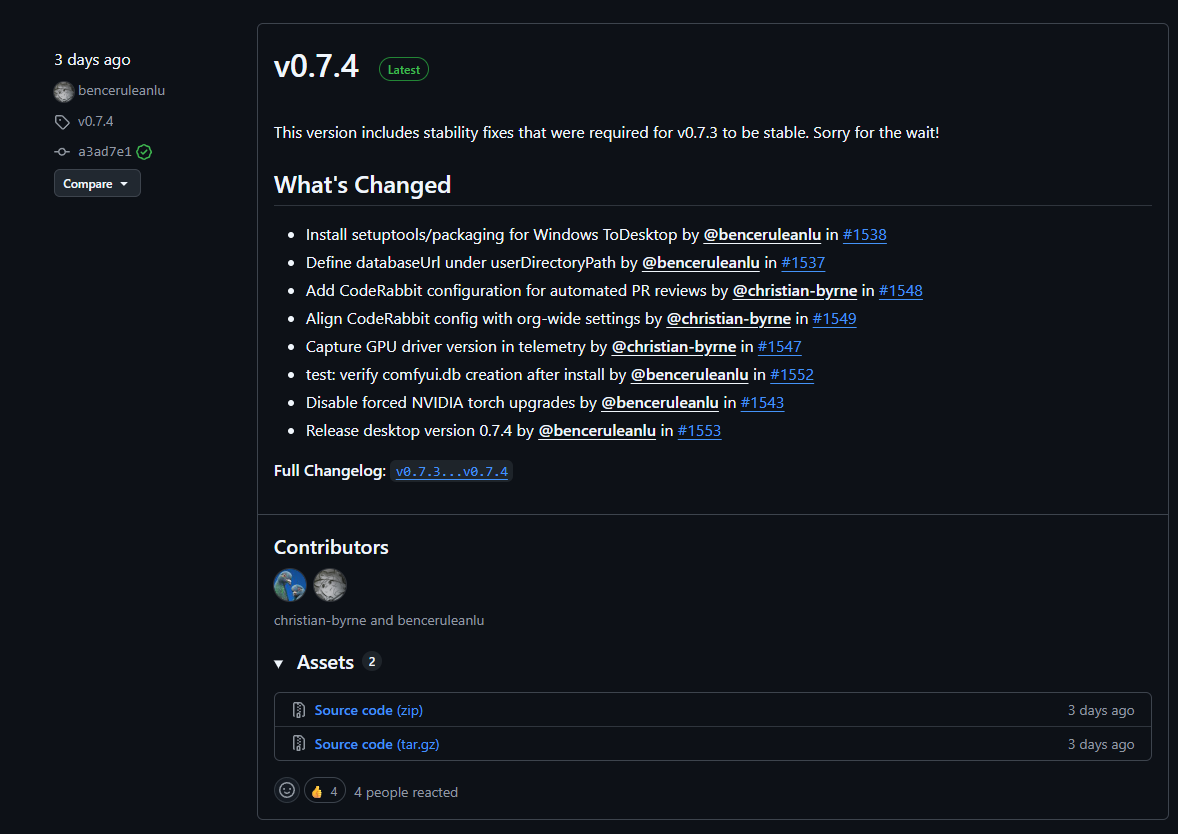Click '3 days ago' in release sidebar
Image resolution: width=1178 pixels, height=834 pixels.
pyautogui.click(x=92, y=59)
